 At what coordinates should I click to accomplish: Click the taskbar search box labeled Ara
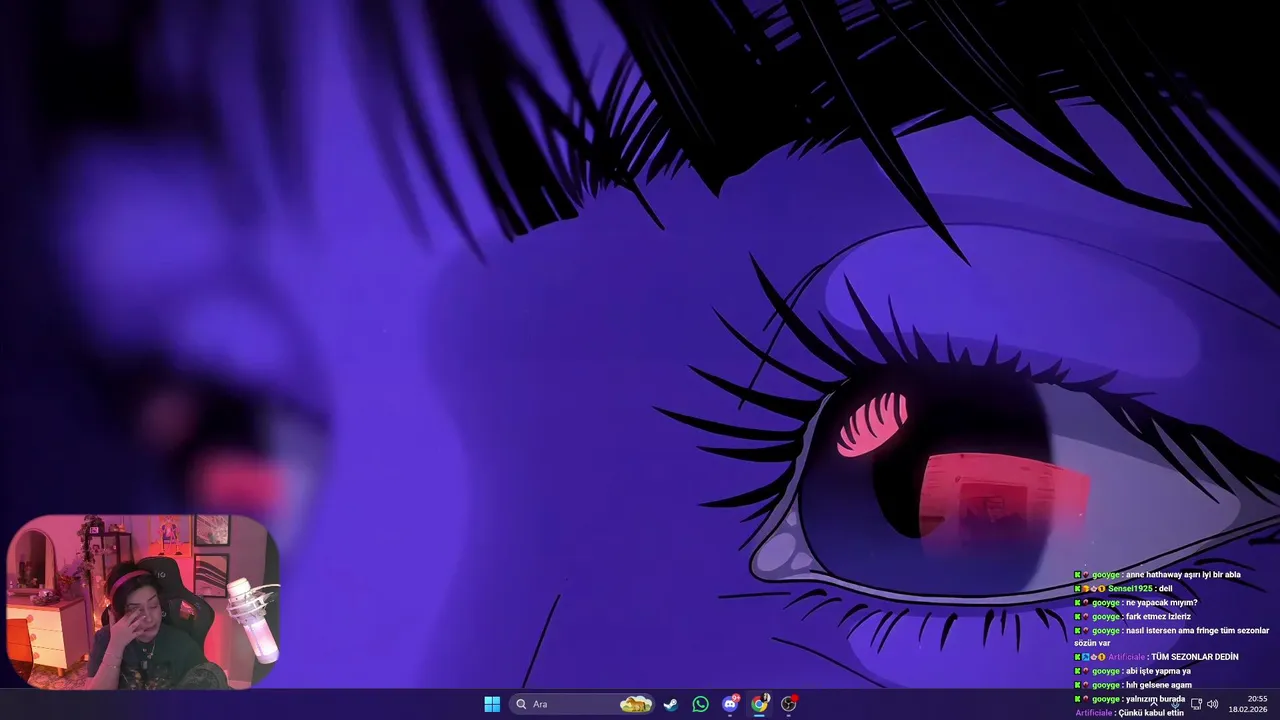581,704
